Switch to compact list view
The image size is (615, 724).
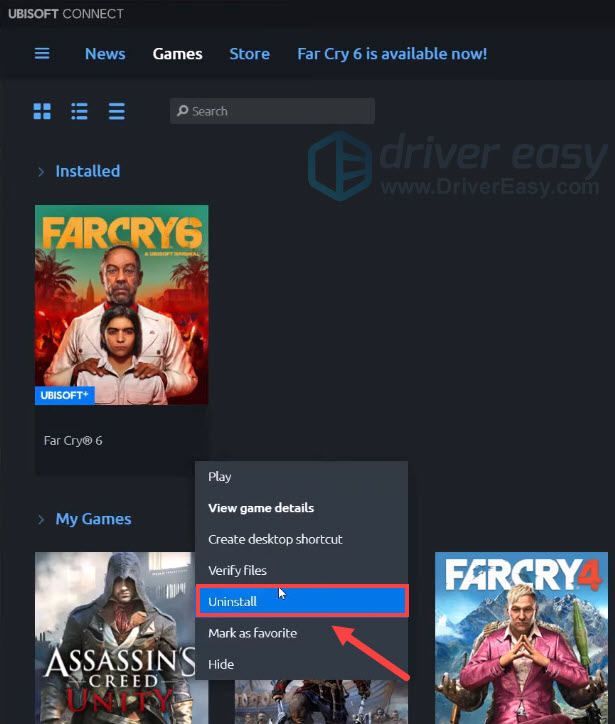pyautogui.click(x=116, y=111)
